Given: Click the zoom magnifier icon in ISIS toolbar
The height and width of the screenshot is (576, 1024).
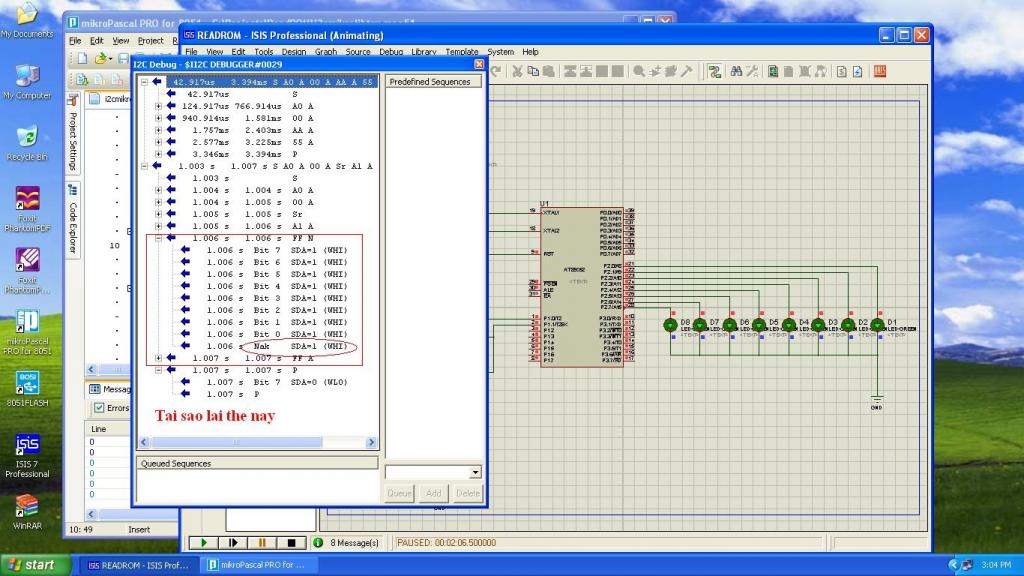Looking at the screenshot, I should pyautogui.click(x=640, y=71).
